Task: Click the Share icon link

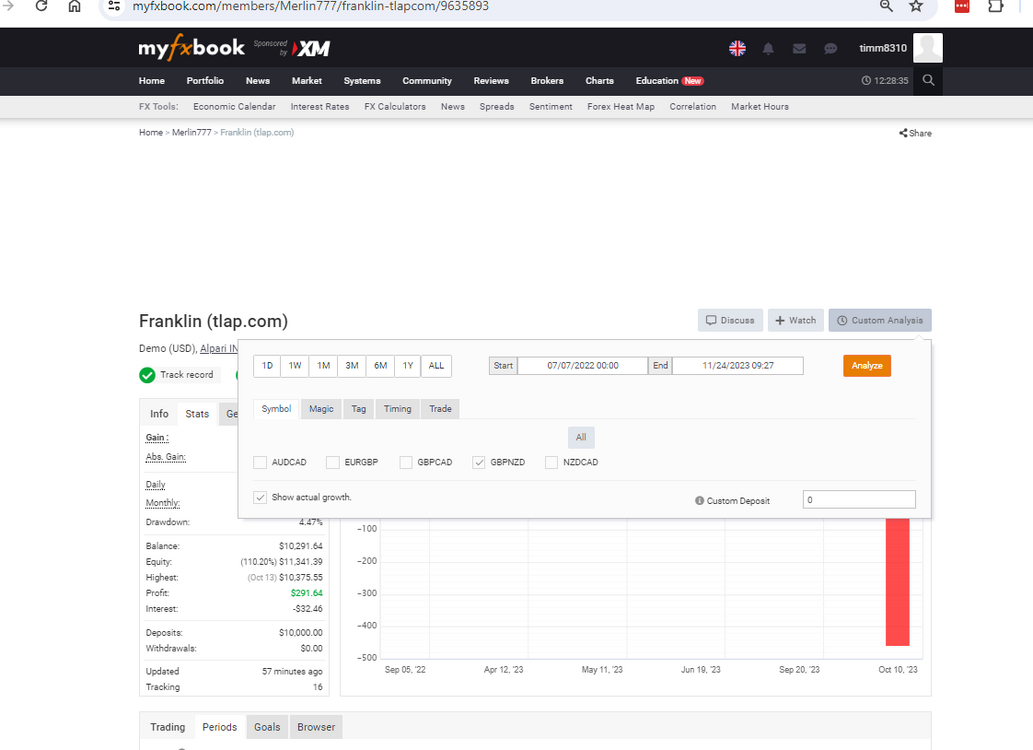Action: pyautogui.click(x=915, y=133)
